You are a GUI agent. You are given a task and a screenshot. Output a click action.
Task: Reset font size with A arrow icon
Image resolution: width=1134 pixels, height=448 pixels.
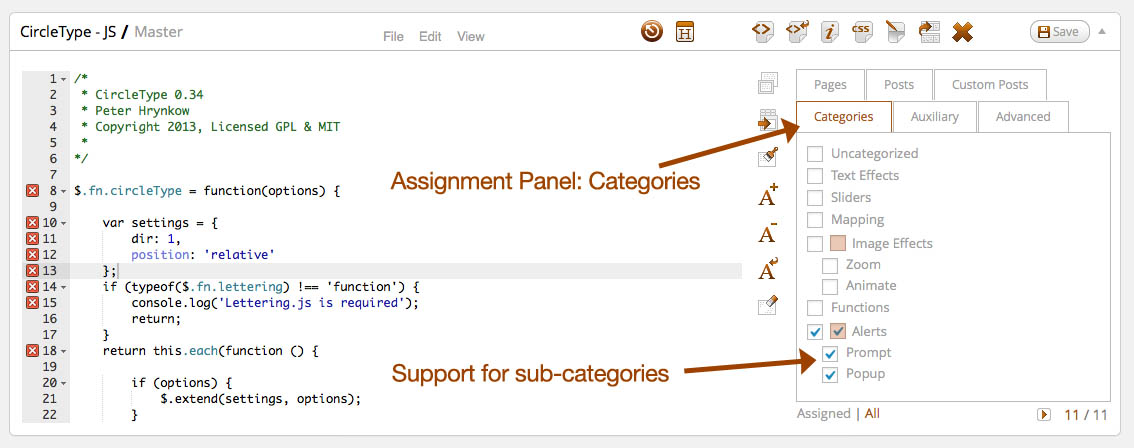pos(768,268)
